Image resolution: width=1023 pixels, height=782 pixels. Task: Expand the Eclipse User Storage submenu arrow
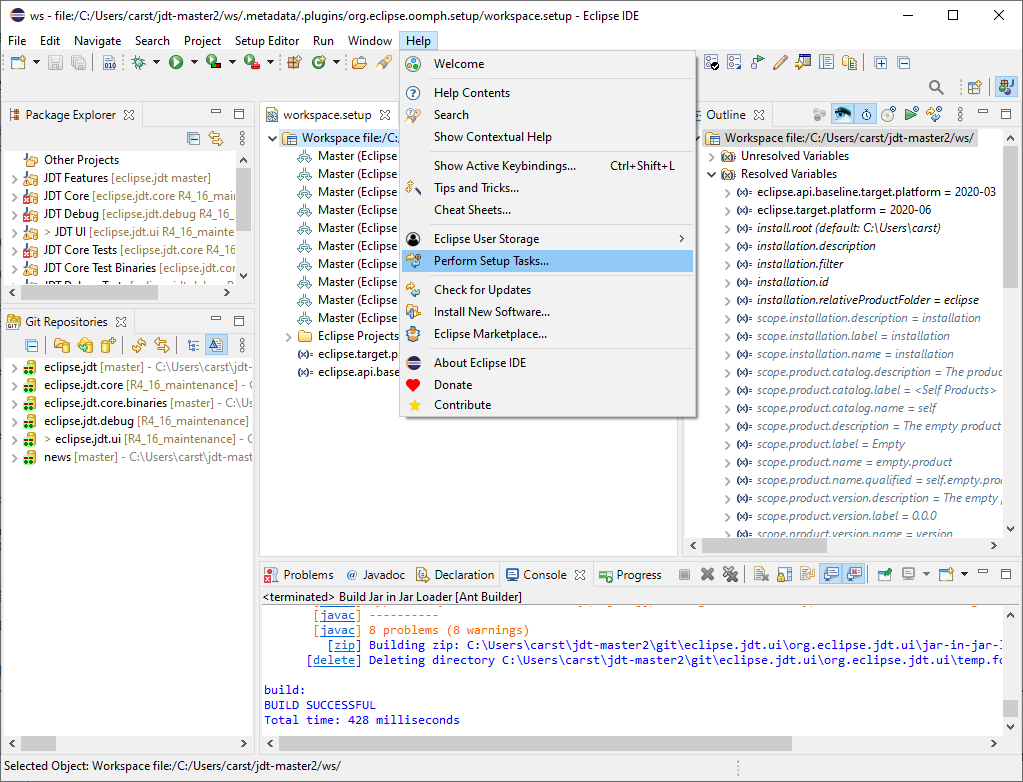[681, 239]
